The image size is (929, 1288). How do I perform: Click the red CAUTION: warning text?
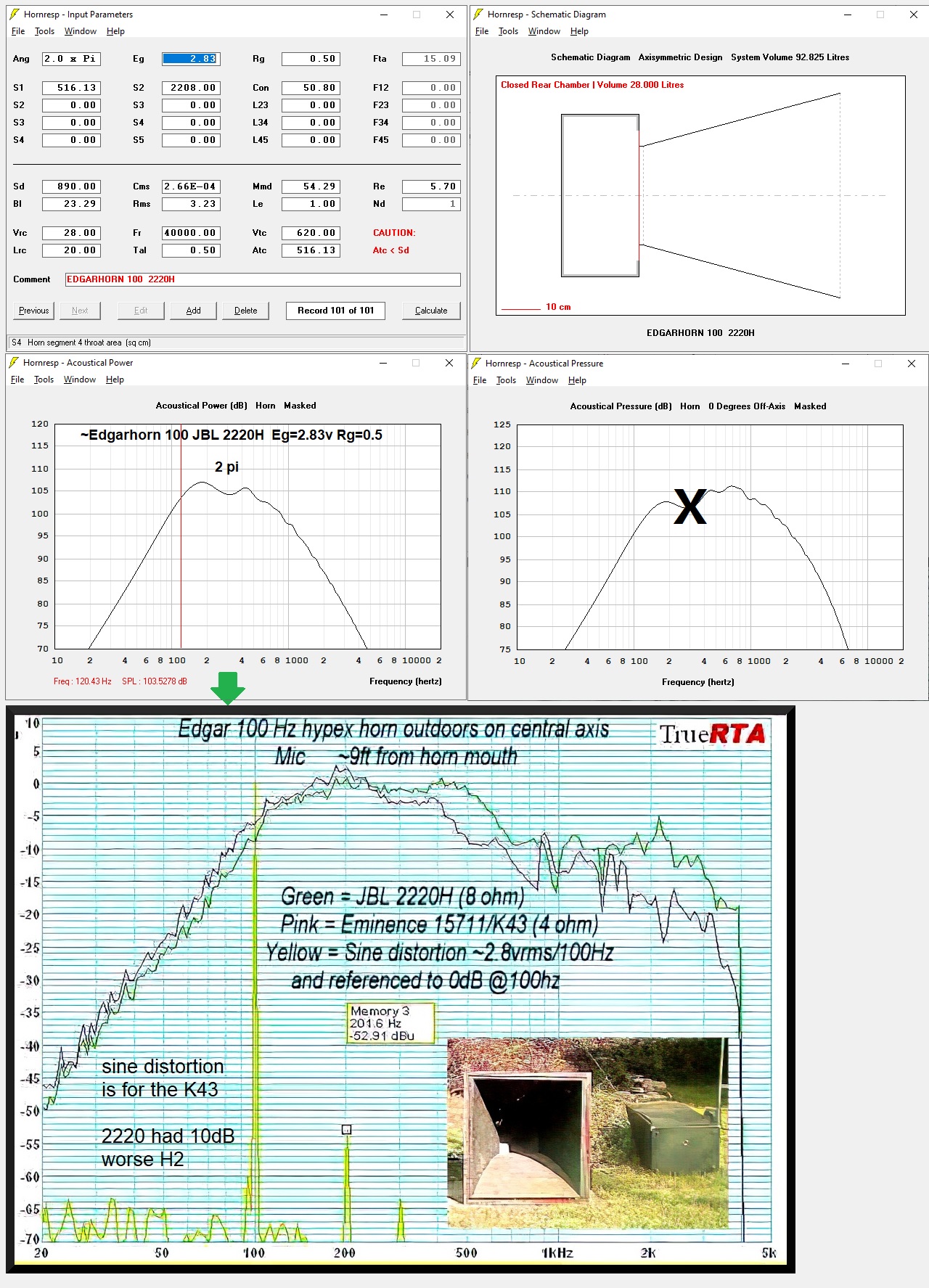coord(394,233)
